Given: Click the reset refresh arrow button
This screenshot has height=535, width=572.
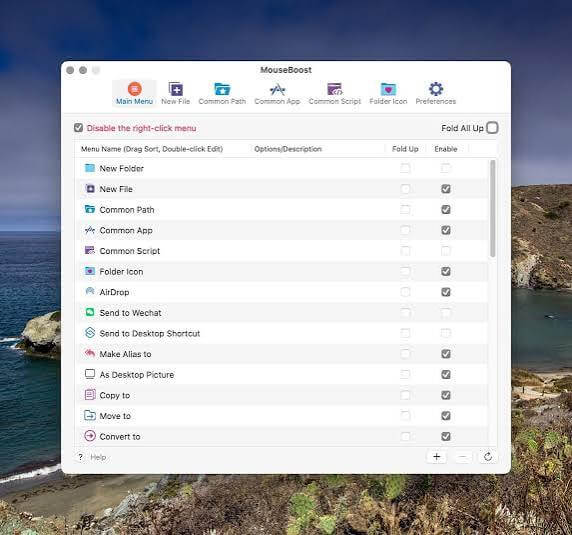Looking at the screenshot, I should [x=488, y=457].
